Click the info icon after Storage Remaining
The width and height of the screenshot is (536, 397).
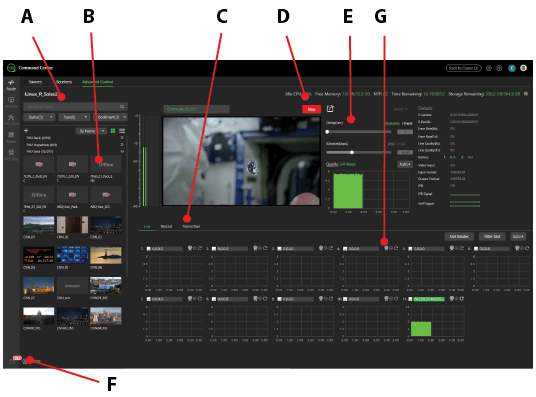pos(526,94)
